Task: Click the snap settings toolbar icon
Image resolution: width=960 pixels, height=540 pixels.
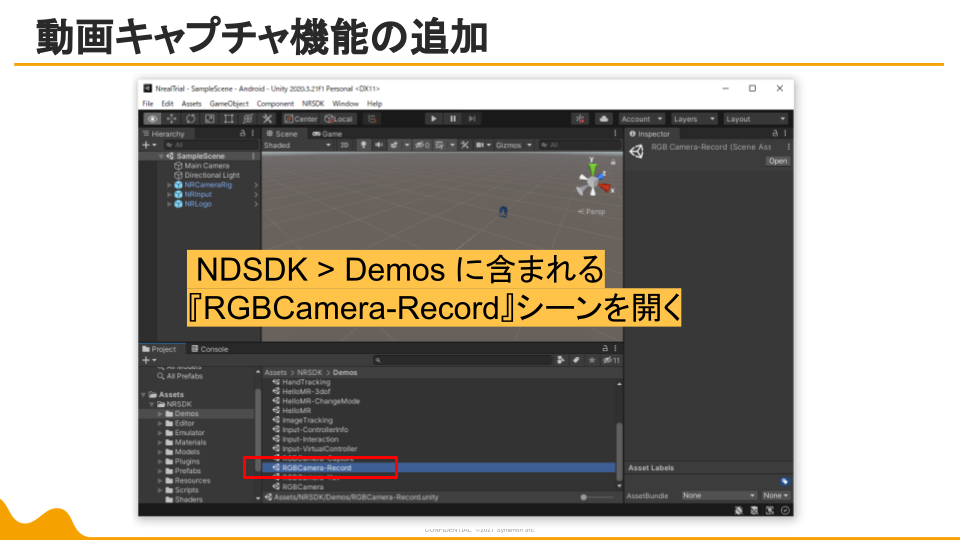Action: click(372, 119)
